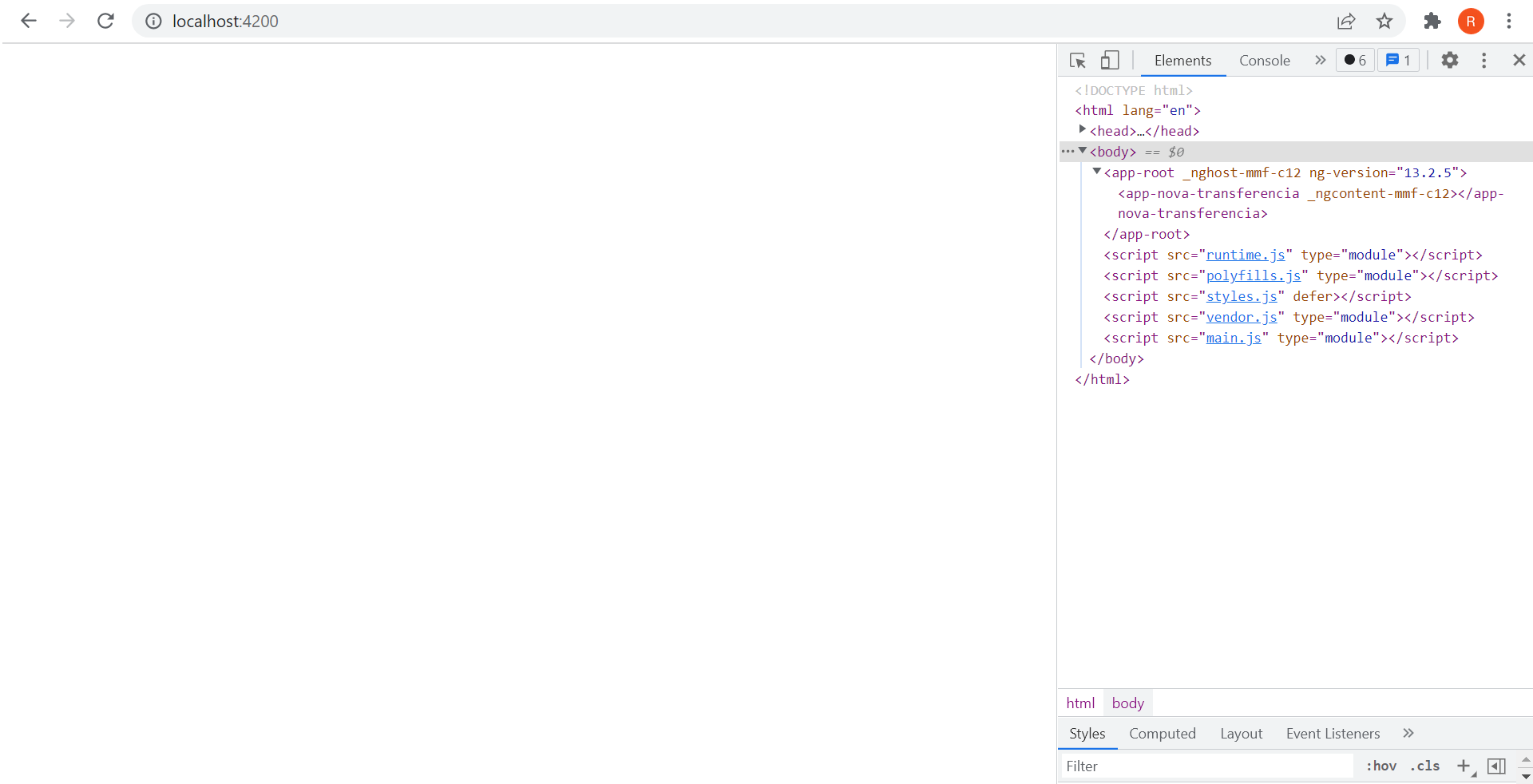Open the polyfills.js script link
Image resolution: width=1533 pixels, height=784 pixels.
point(1254,275)
